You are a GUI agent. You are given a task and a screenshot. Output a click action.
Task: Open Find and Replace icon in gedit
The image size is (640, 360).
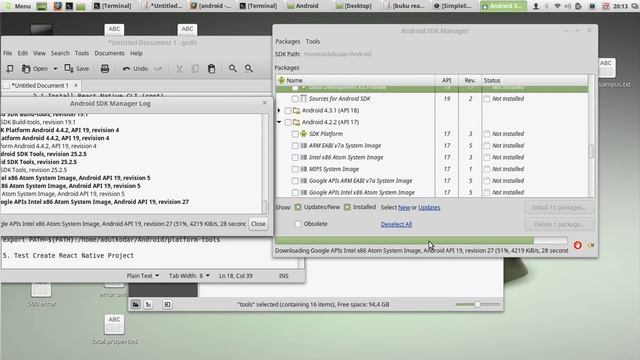(249, 69)
